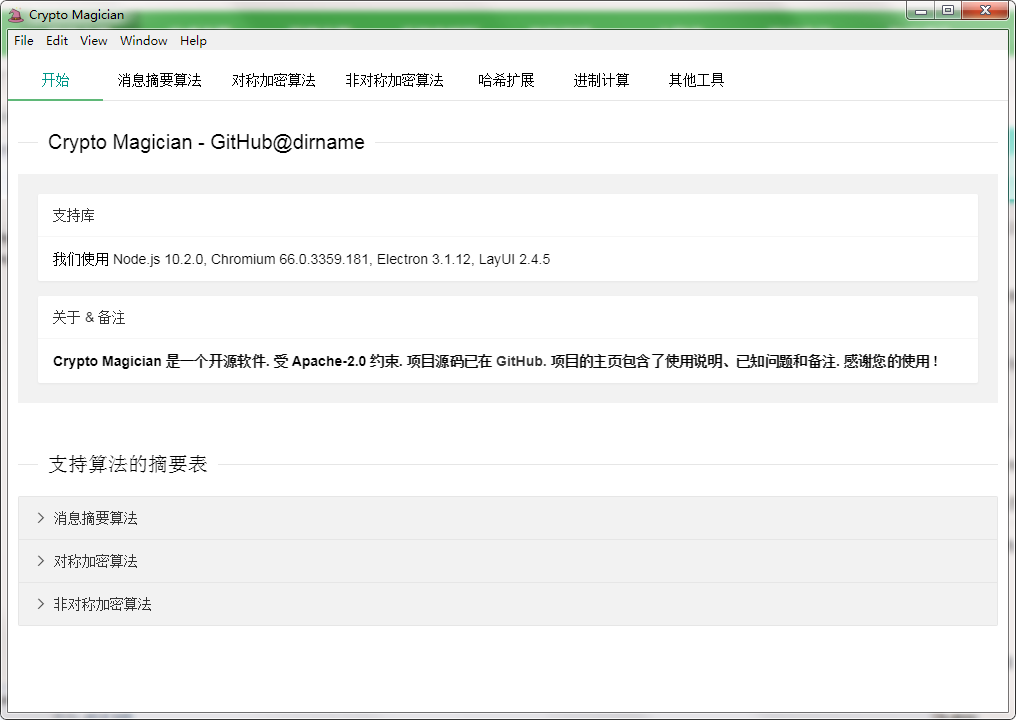Open the 其他工具 tab

696,80
